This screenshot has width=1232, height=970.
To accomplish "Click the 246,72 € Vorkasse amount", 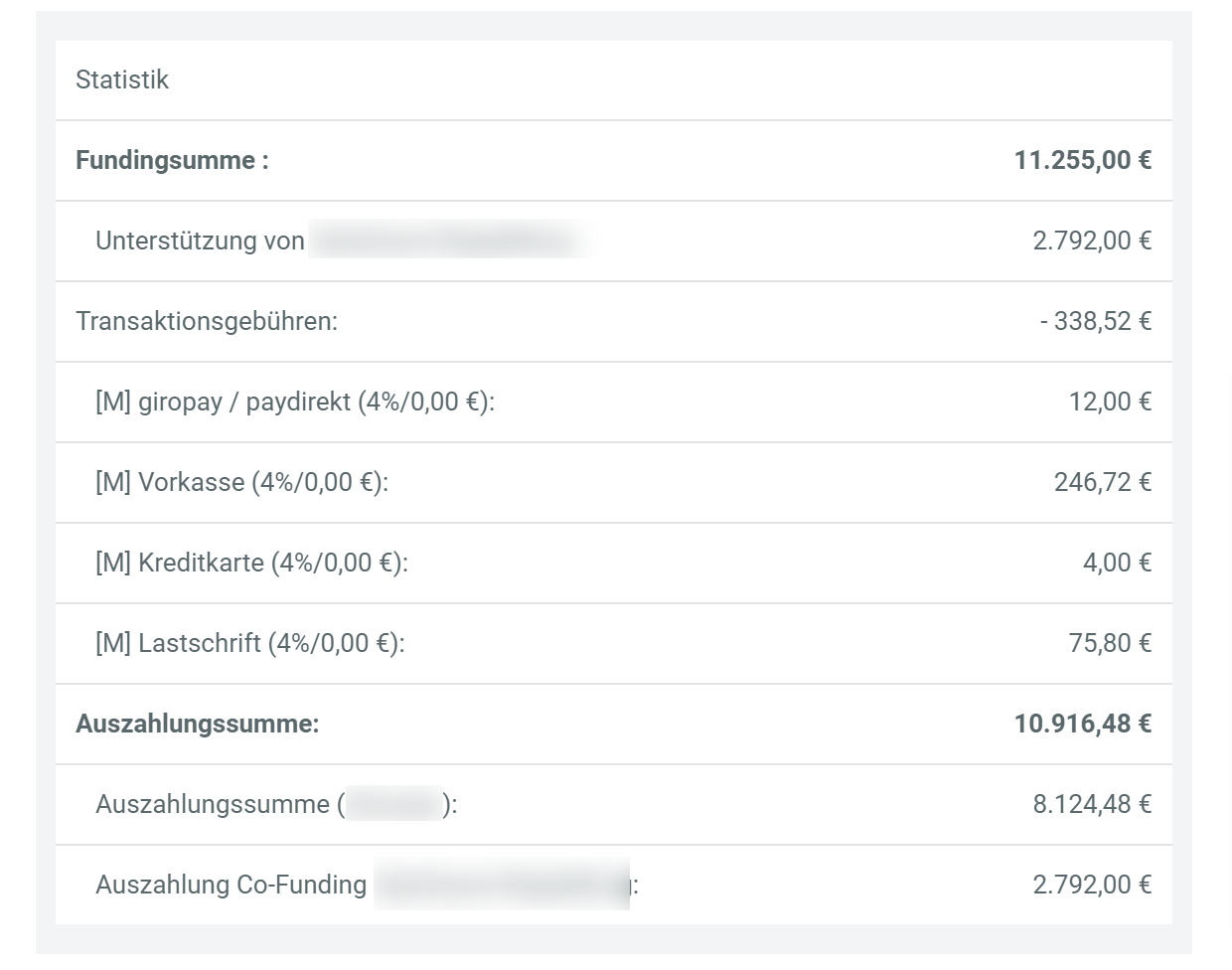I will (1102, 482).
